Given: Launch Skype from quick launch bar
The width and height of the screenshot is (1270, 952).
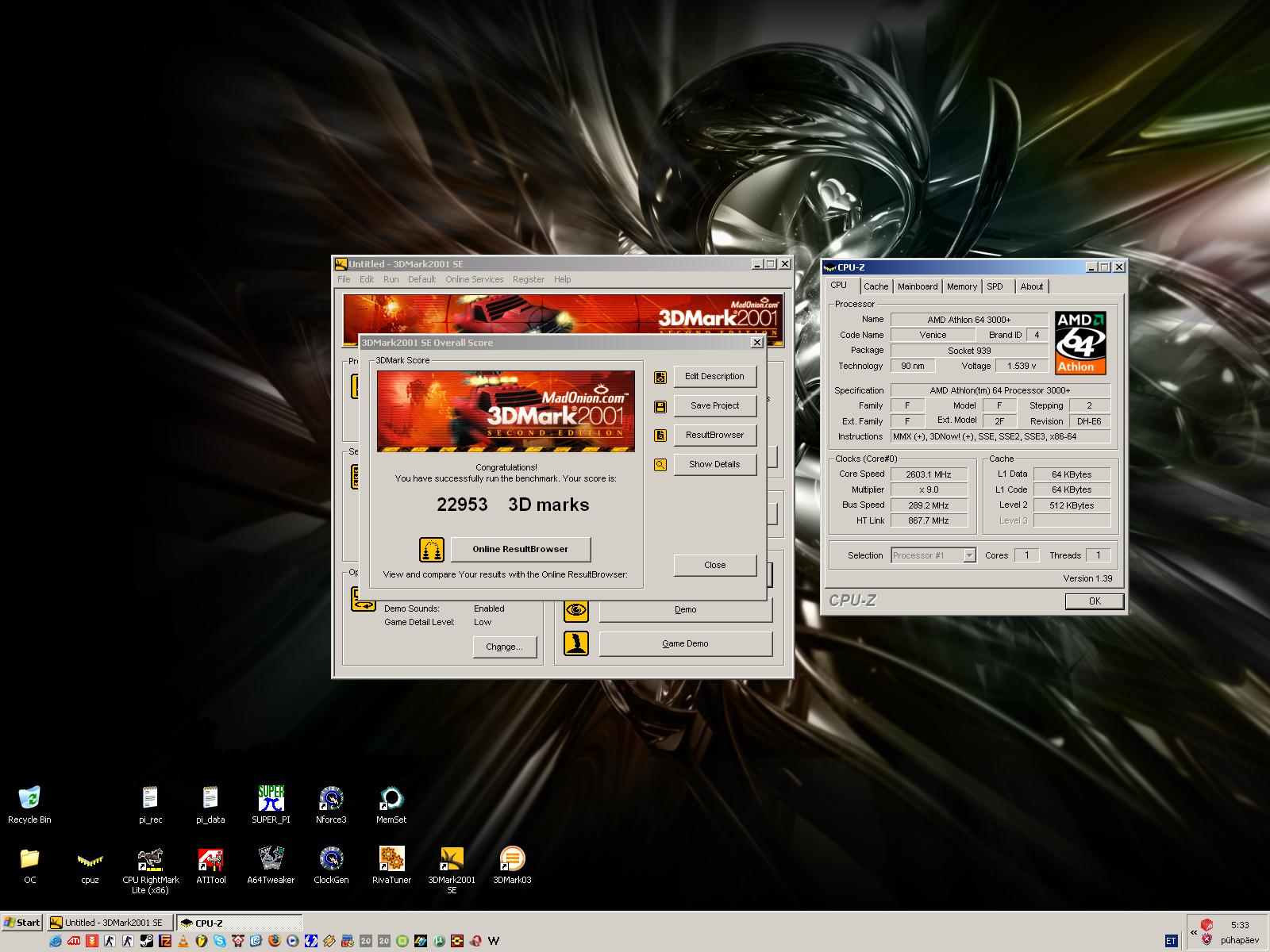Looking at the screenshot, I should click(219, 941).
